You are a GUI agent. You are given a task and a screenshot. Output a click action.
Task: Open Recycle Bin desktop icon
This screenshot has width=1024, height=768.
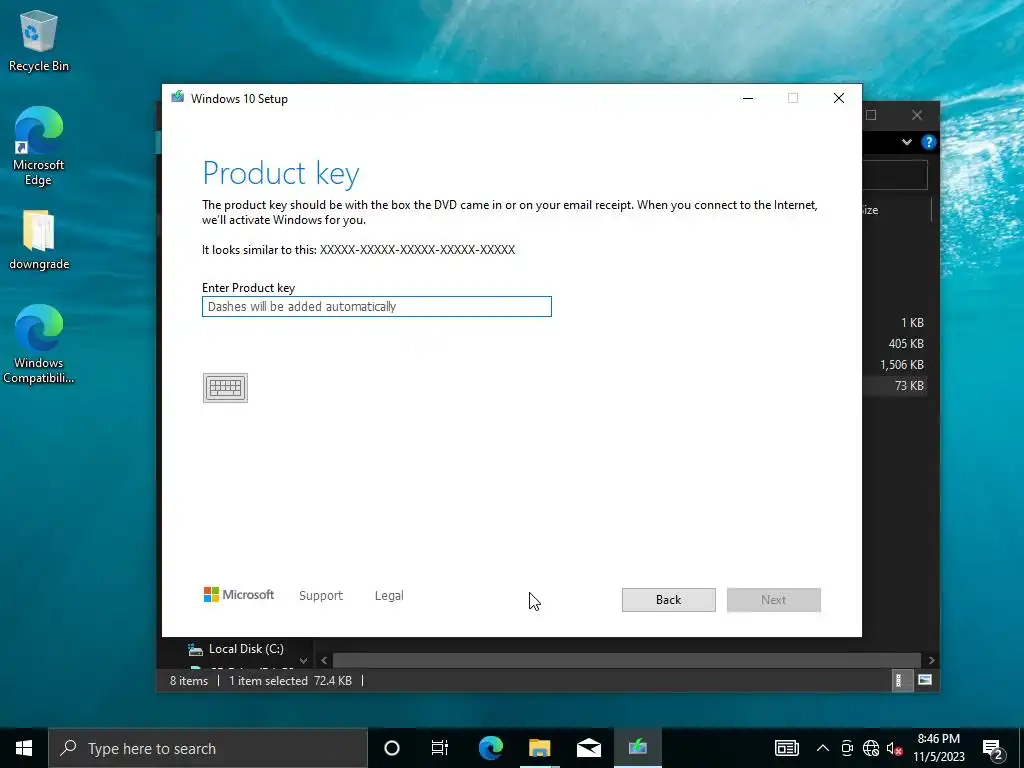point(39,41)
